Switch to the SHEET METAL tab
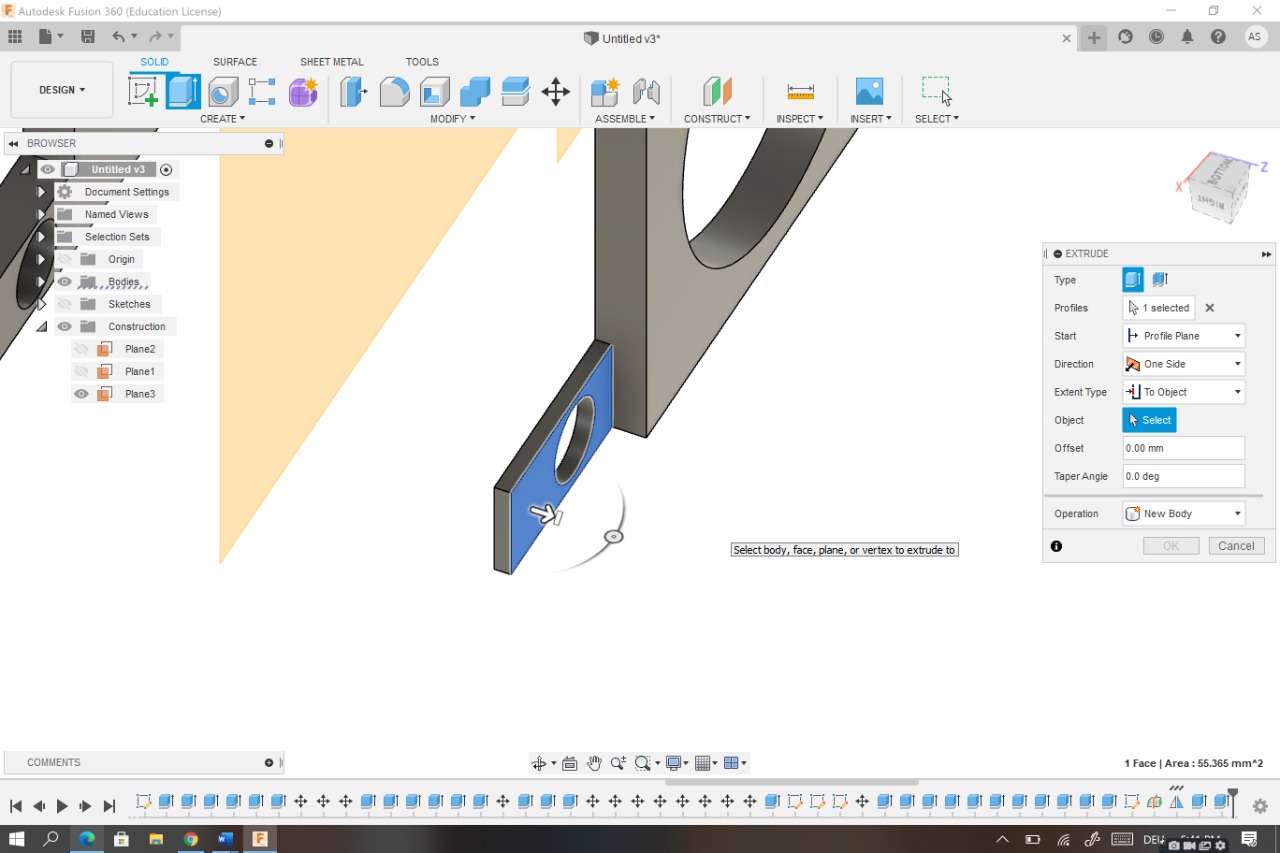The width and height of the screenshot is (1280, 853). pos(332,62)
